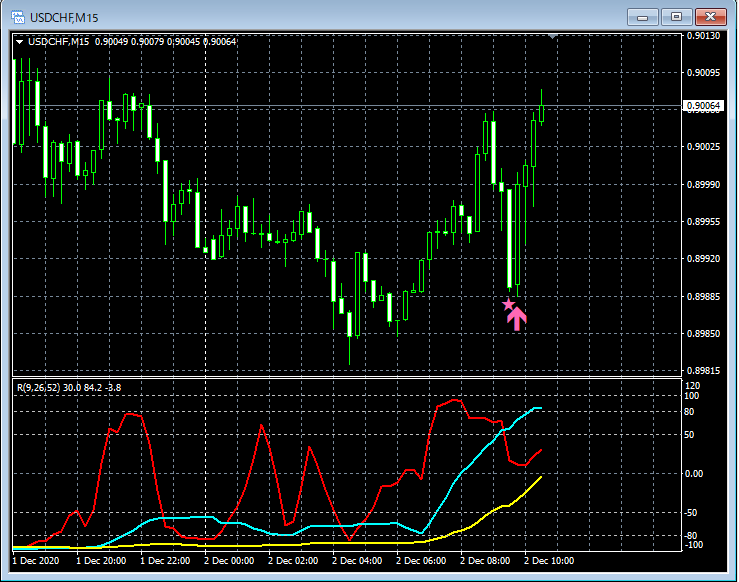Image resolution: width=739 pixels, height=582 pixels.
Task: Open the USDCHF,M15 one-click trading triangle
Action: click(20, 41)
